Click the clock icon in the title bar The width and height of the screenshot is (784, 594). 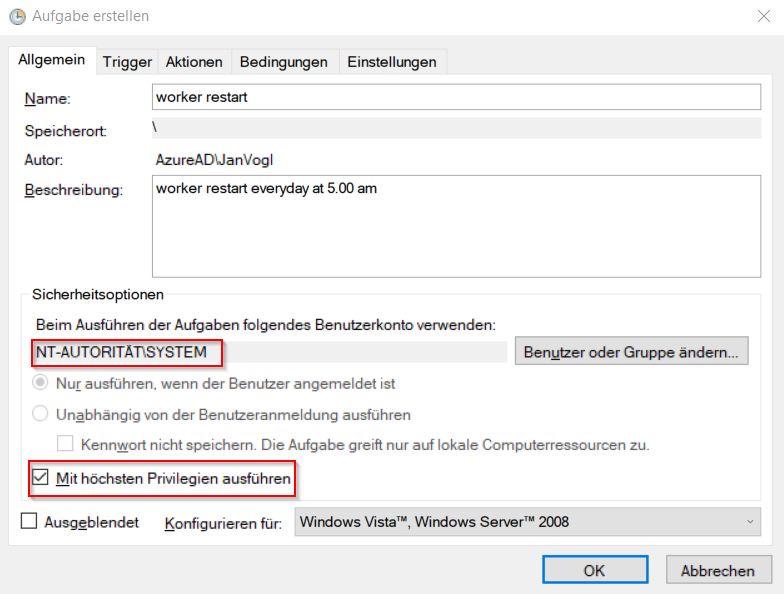pyautogui.click(x=17, y=17)
